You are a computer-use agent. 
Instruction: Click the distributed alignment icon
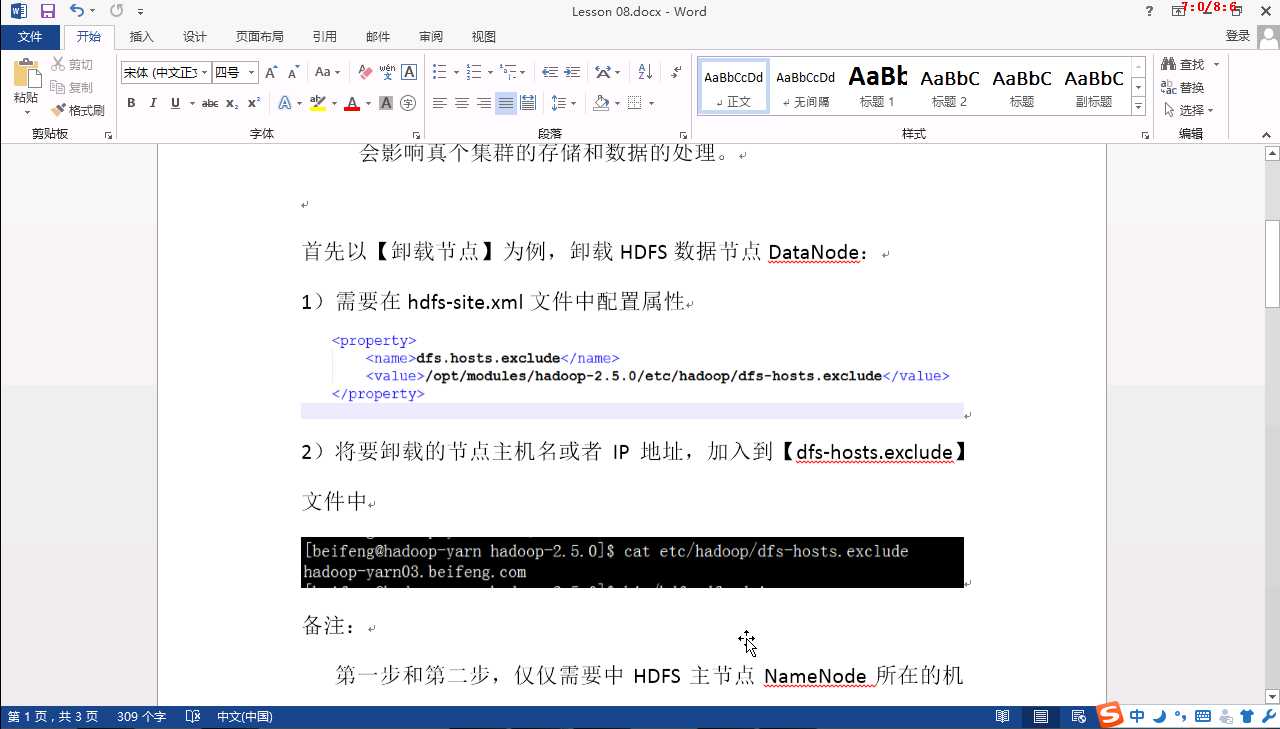point(528,103)
